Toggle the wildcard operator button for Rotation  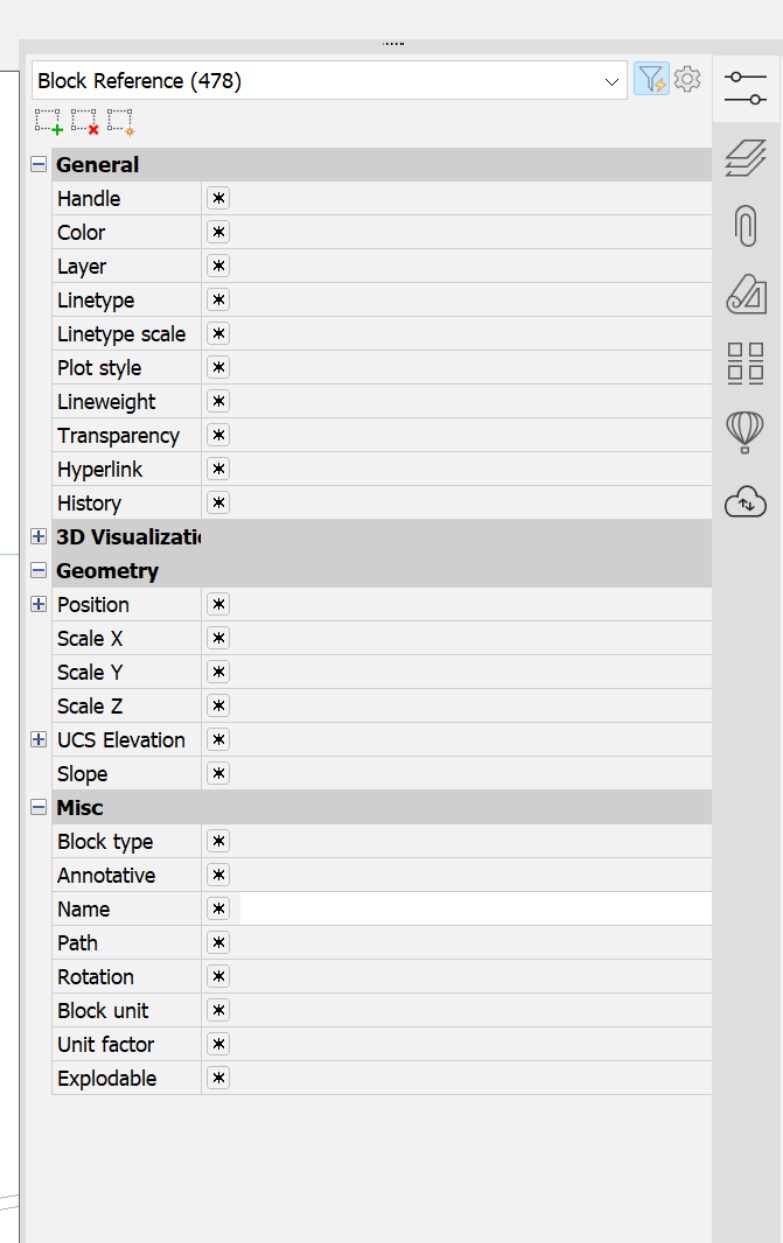pyautogui.click(x=218, y=977)
